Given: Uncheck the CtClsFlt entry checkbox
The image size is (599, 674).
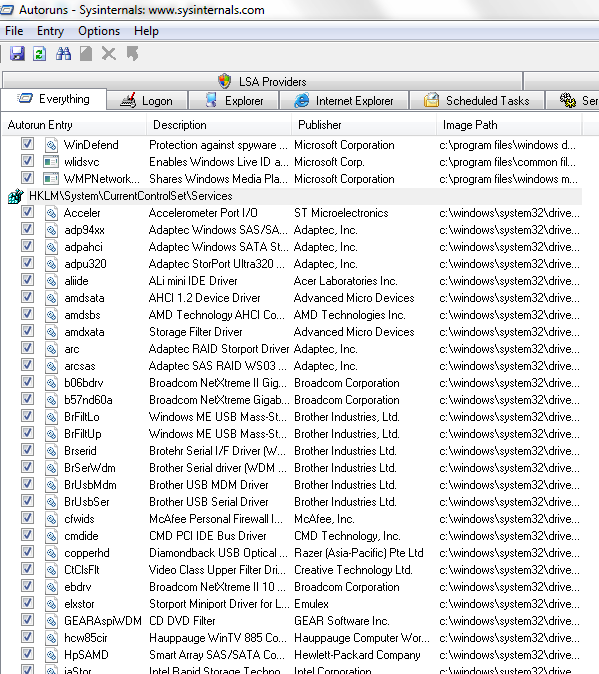Looking at the screenshot, I should coord(28,568).
